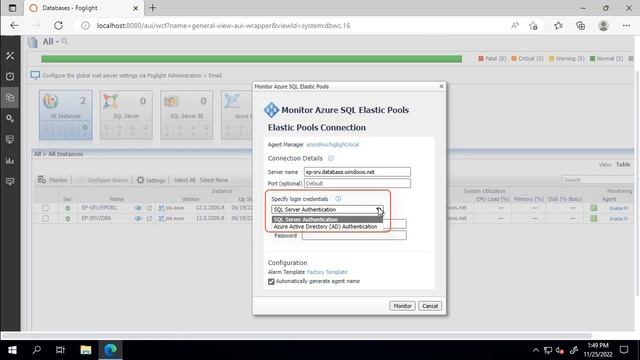This screenshot has width=640, height=360.
Task: Check the EP-SRV/EPDB1 row checkbox
Action: click(x=45, y=208)
